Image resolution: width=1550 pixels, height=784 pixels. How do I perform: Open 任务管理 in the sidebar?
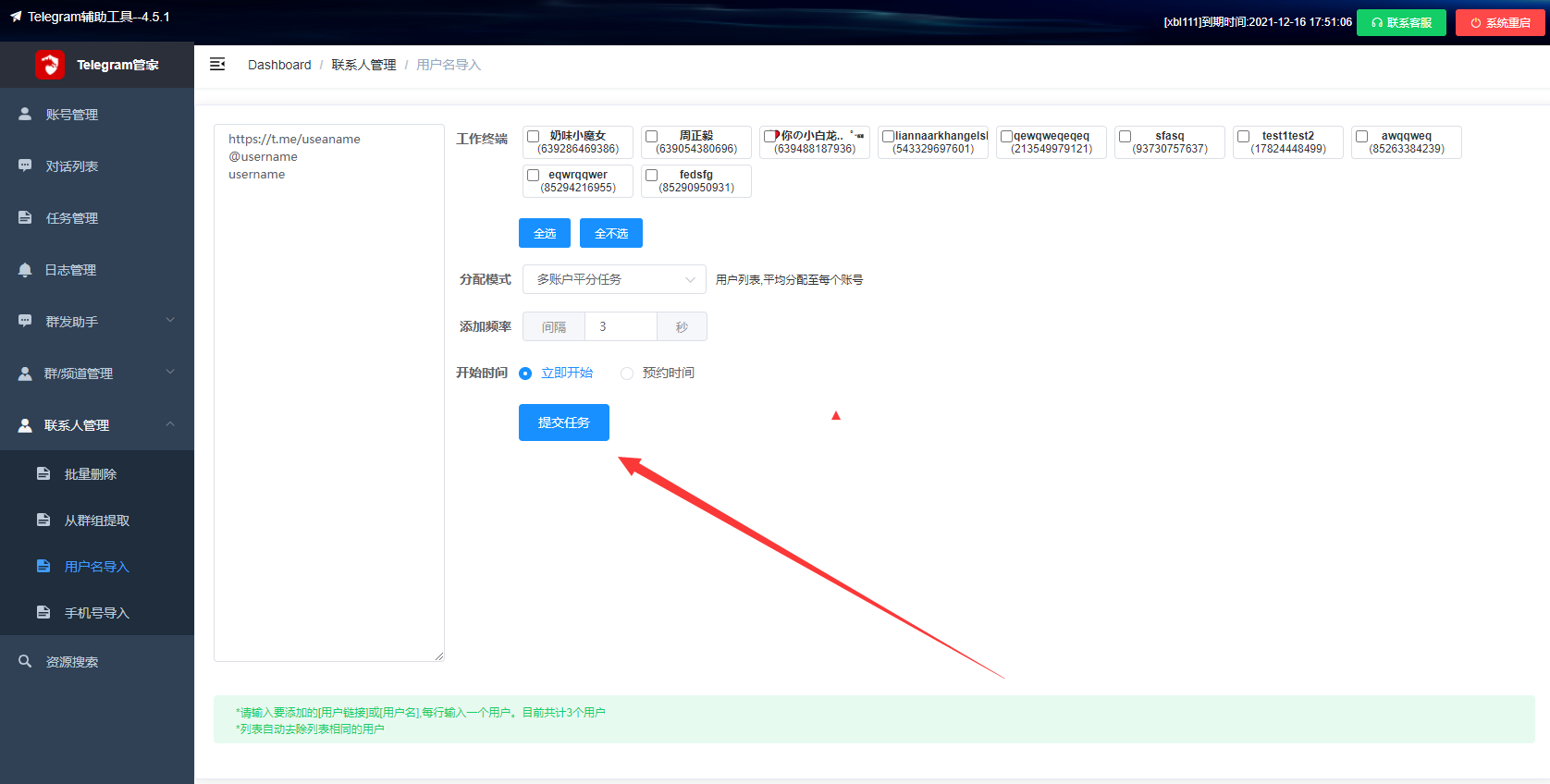coord(97,217)
